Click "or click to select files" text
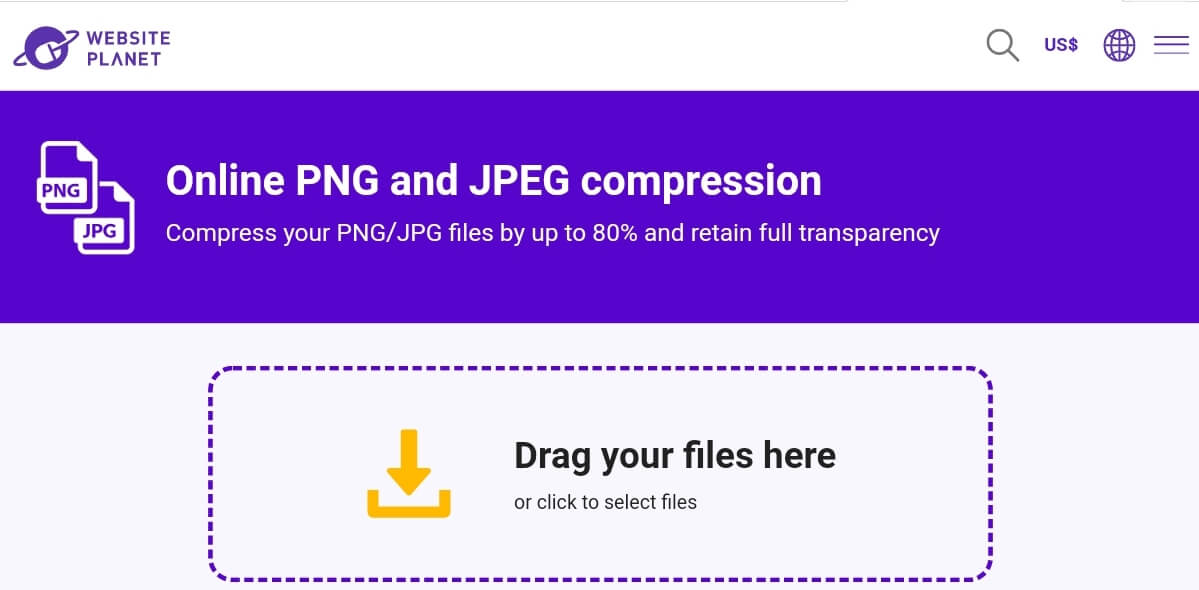 [x=605, y=502]
